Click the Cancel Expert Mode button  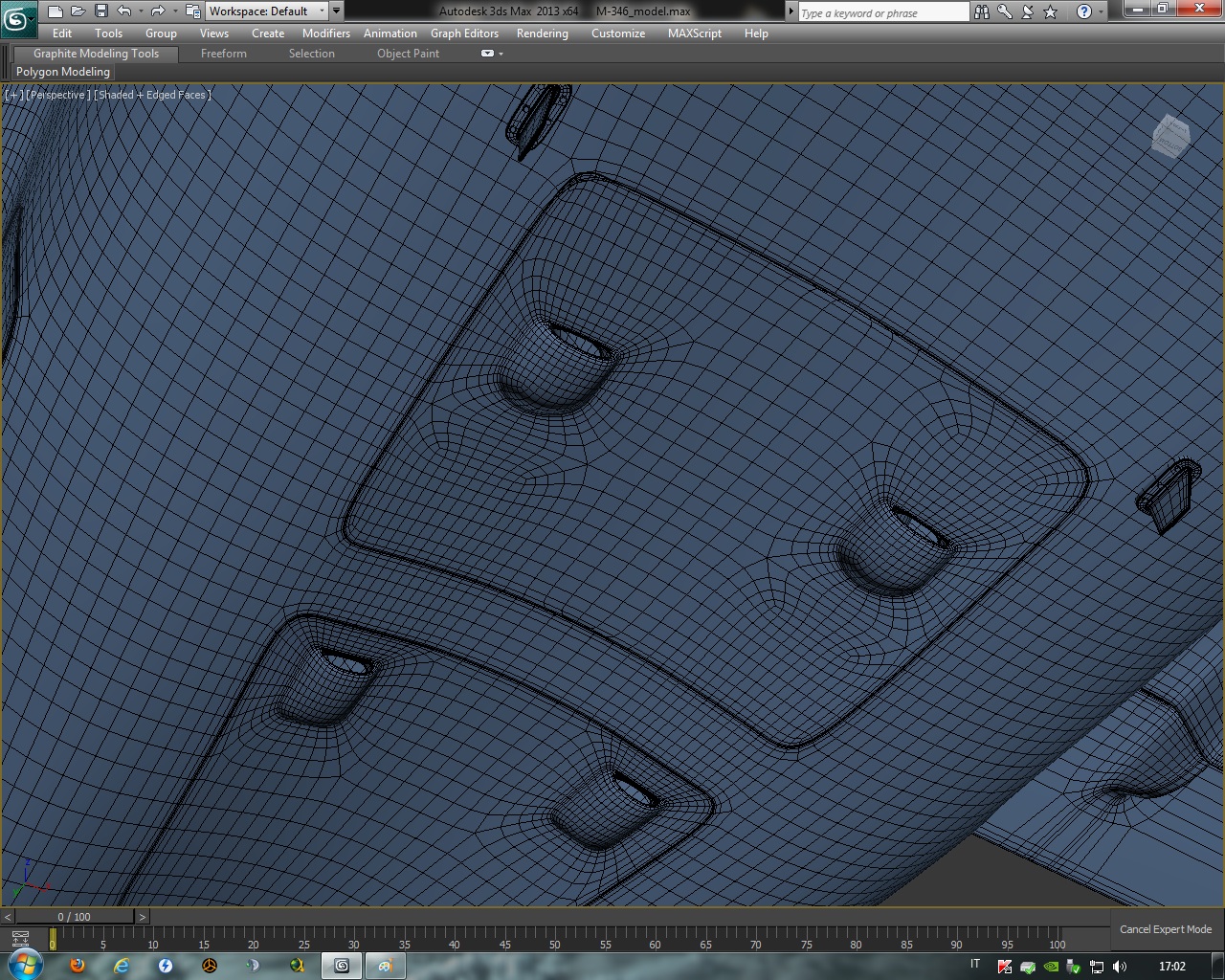[x=1166, y=929]
